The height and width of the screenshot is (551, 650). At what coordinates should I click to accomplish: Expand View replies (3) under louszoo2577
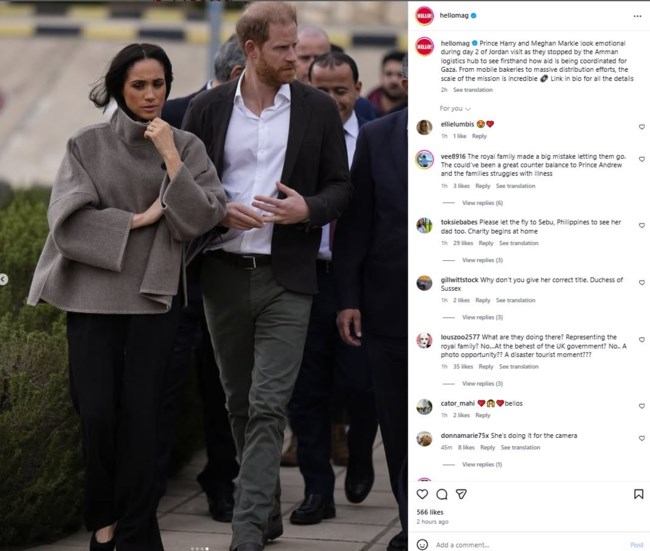click(x=483, y=384)
